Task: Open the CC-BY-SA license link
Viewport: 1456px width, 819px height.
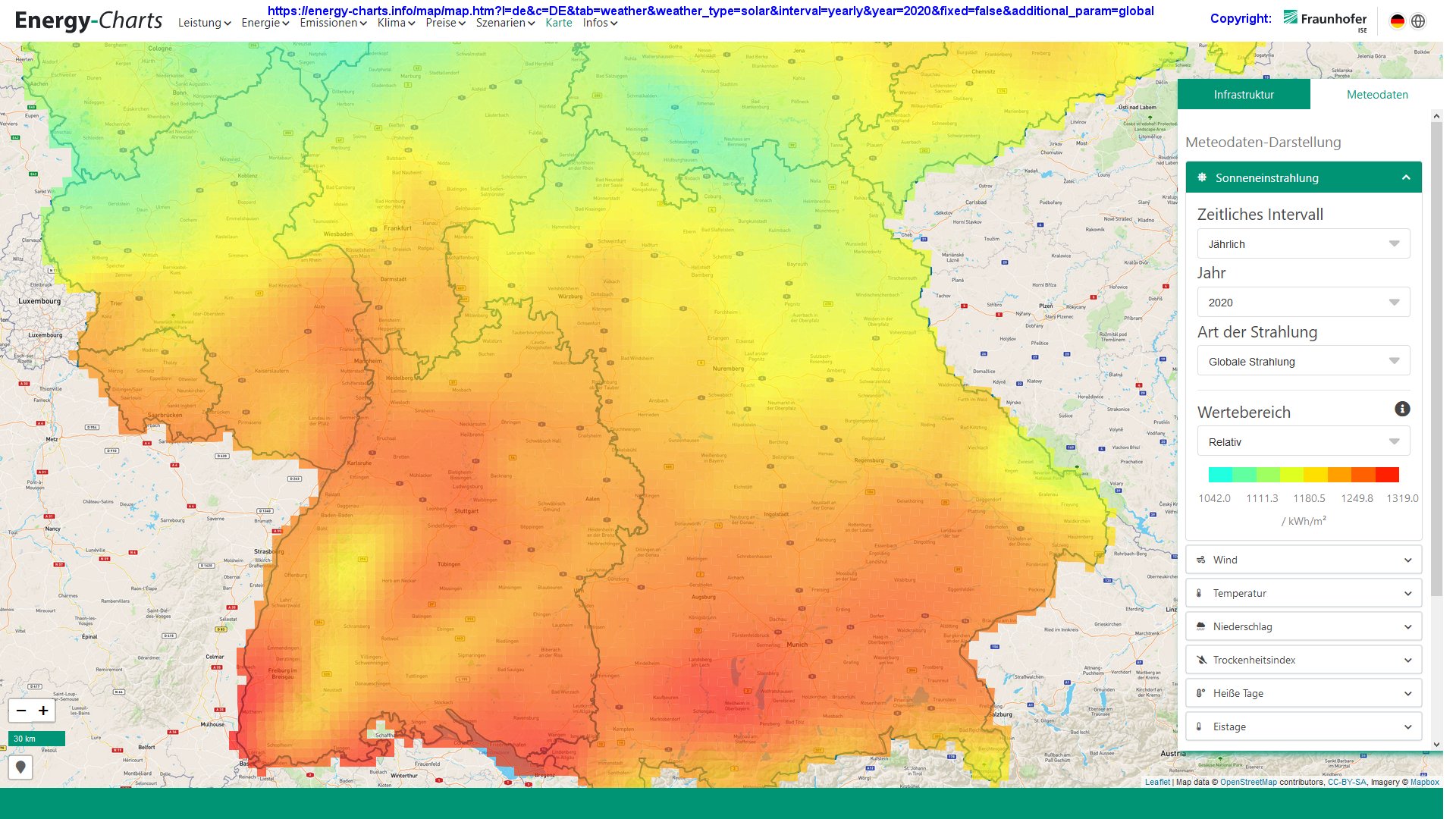Action: (x=1346, y=782)
